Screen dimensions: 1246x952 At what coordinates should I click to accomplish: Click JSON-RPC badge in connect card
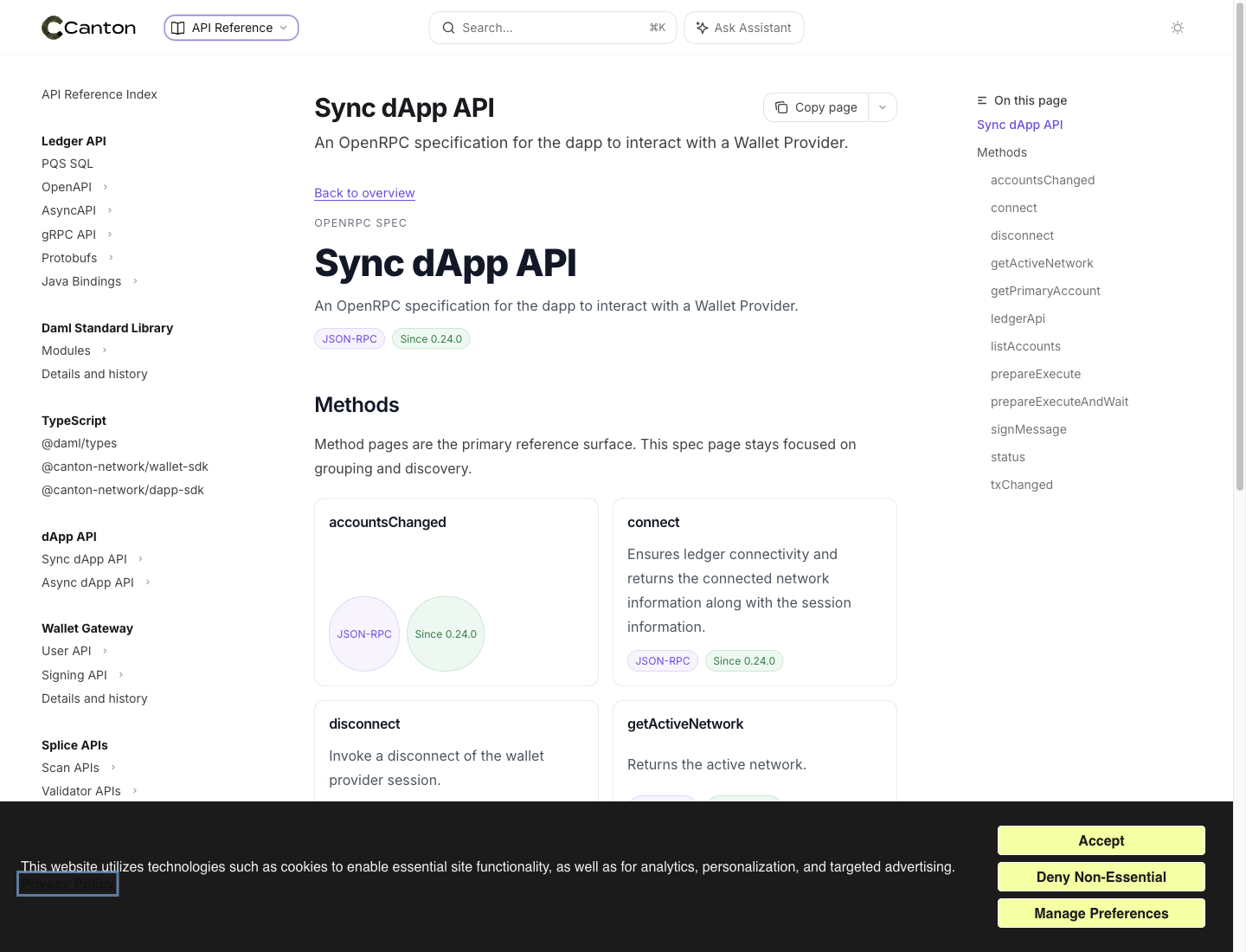(663, 661)
